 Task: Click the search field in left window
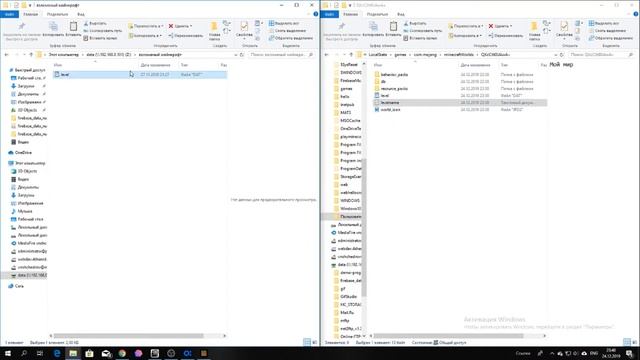tap(281, 55)
